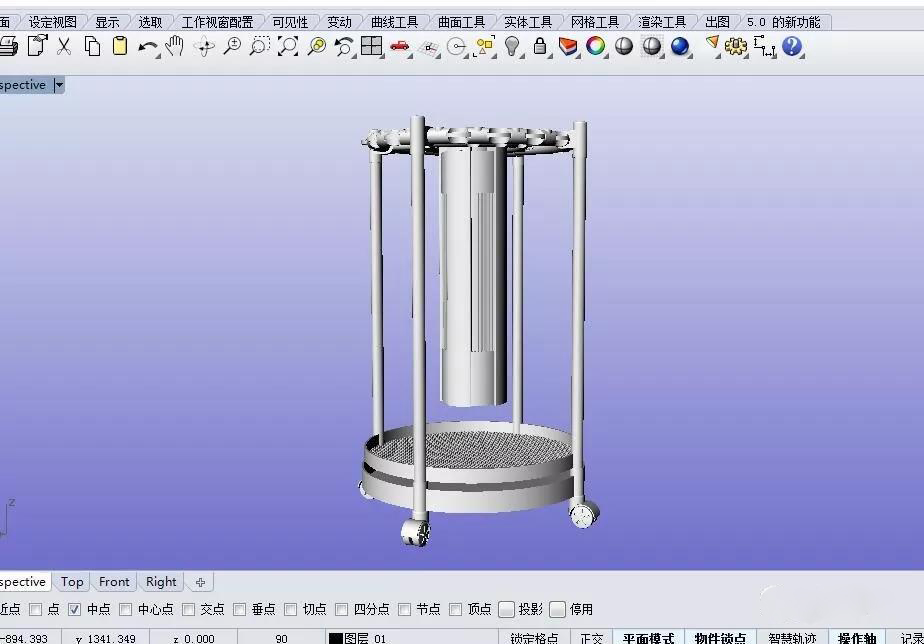
Task: Open the 曲线工具 toolbar tab
Action: coord(394,21)
